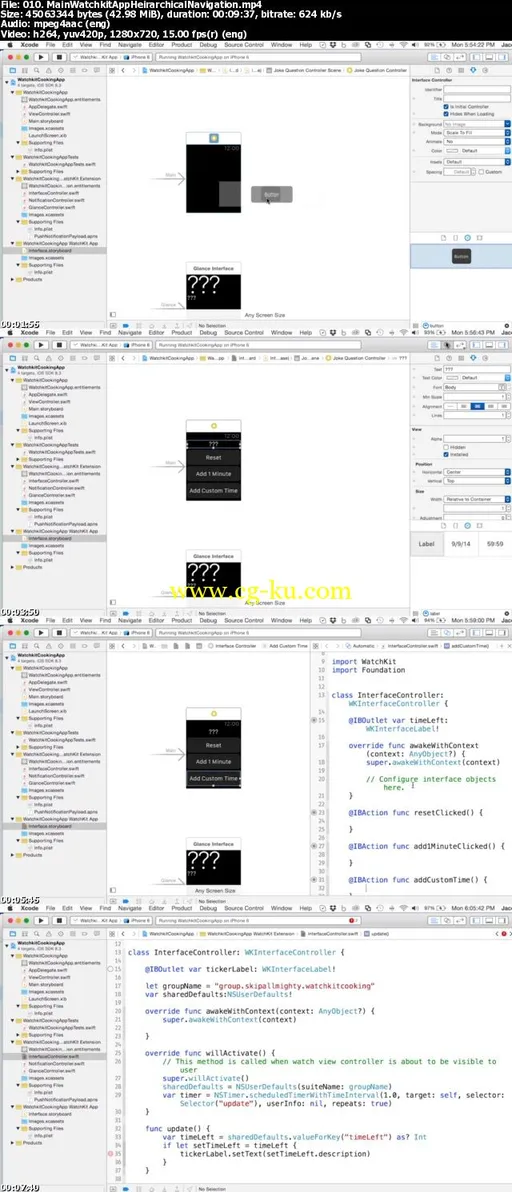The width and height of the screenshot is (512, 1192).
Task: Click red error marker at line 35
Action: click(x=111, y=1153)
